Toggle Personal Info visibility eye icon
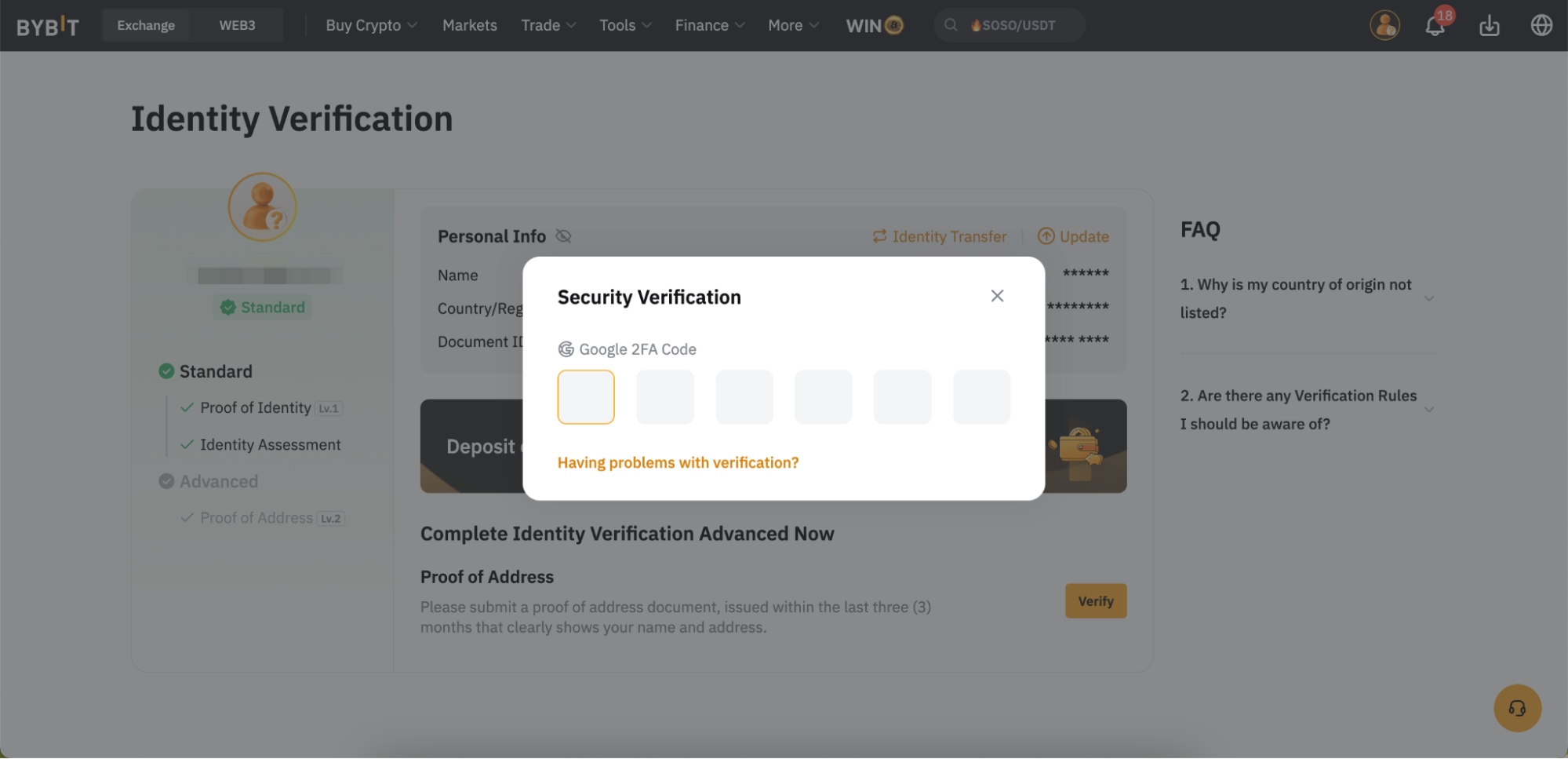 563,236
